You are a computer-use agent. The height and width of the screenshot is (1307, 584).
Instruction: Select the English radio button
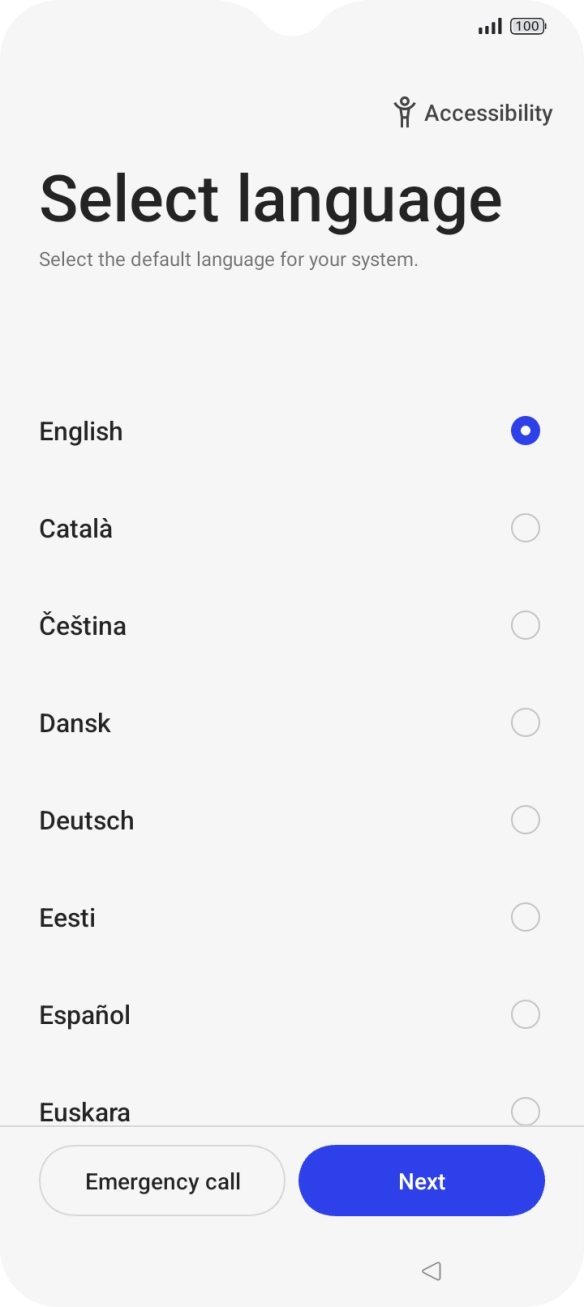(525, 431)
